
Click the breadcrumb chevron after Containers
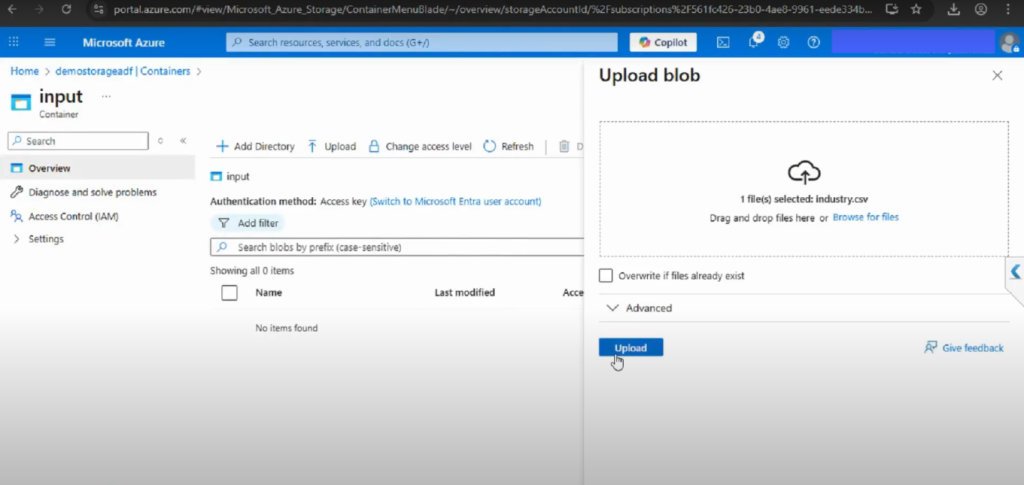tap(199, 71)
